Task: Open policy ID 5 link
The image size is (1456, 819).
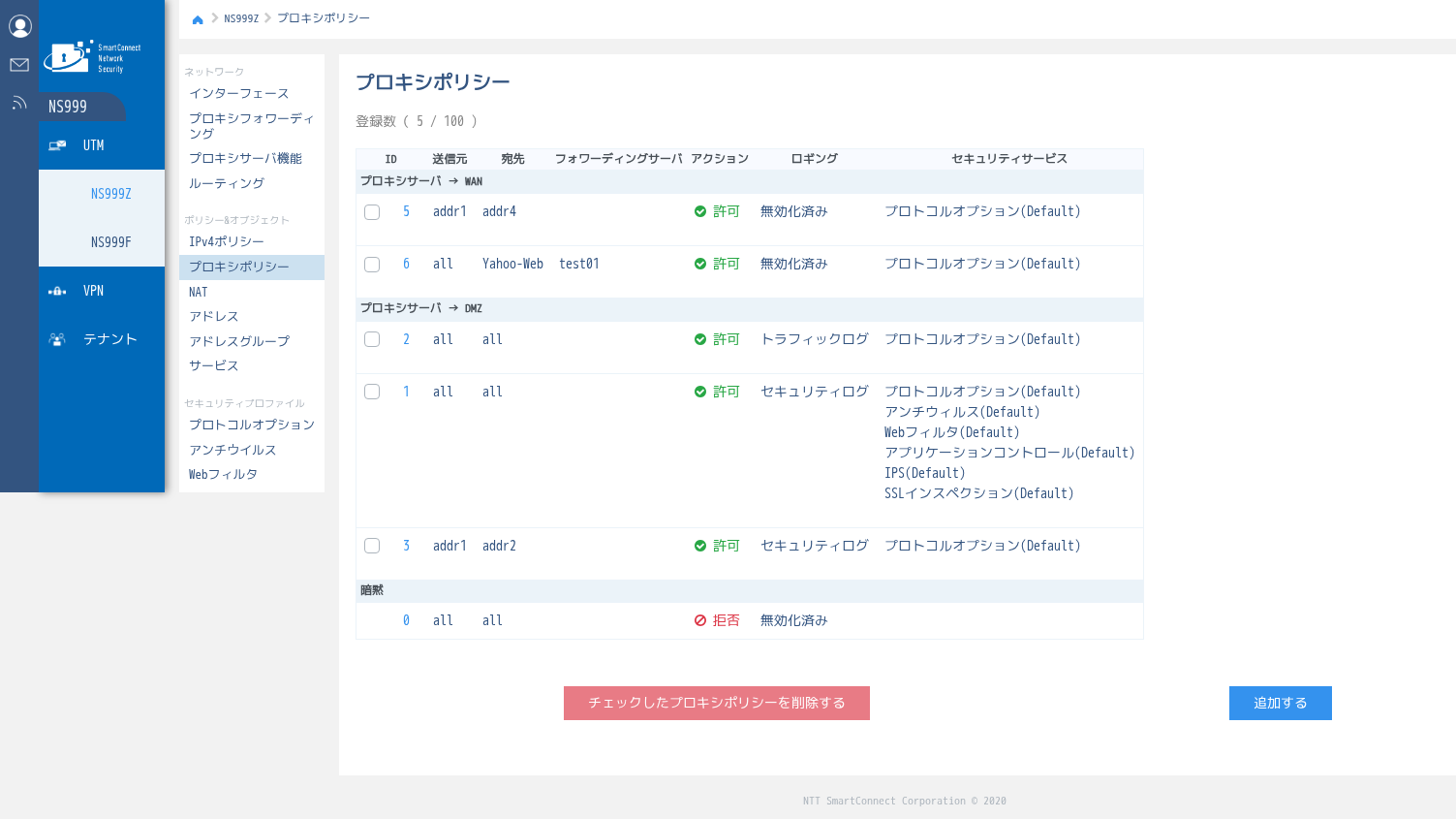Action: point(406,211)
